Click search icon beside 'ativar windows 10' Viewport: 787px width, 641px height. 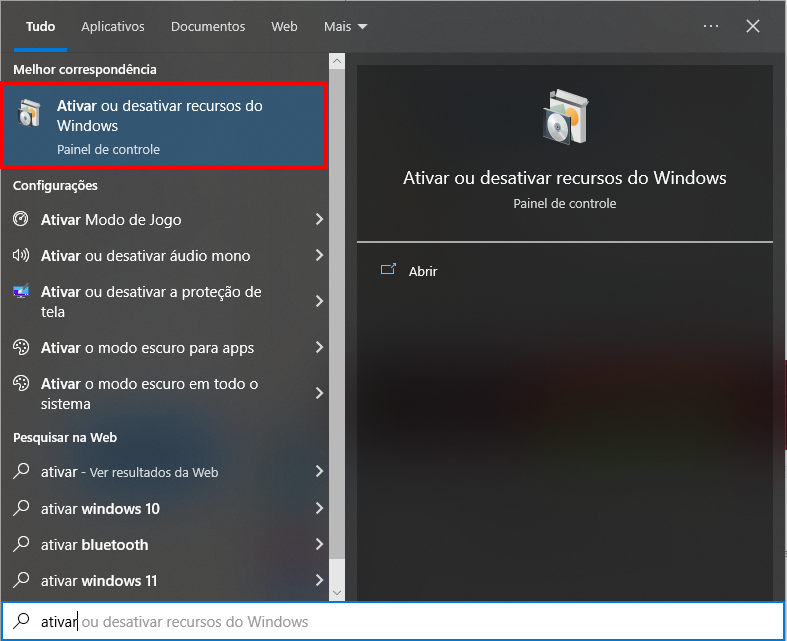pos(21,508)
